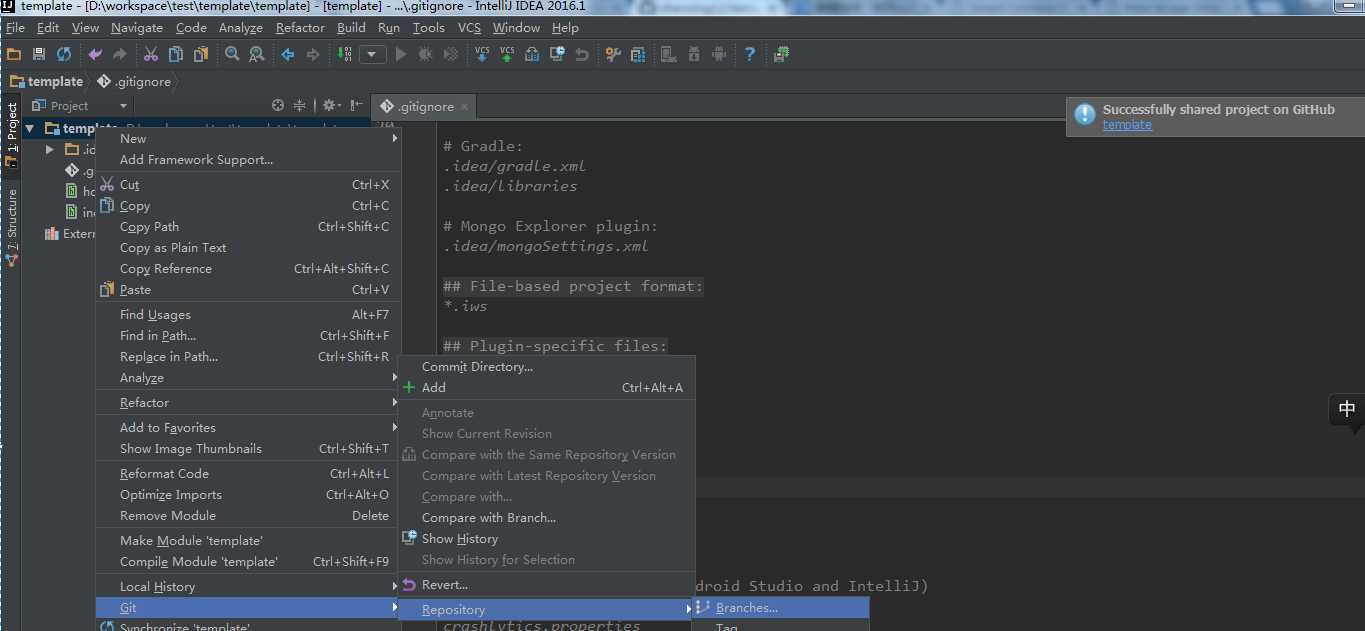1365x631 pixels.
Task: Click the VCS Revert toolbar icon
Action: click(582, 54)
